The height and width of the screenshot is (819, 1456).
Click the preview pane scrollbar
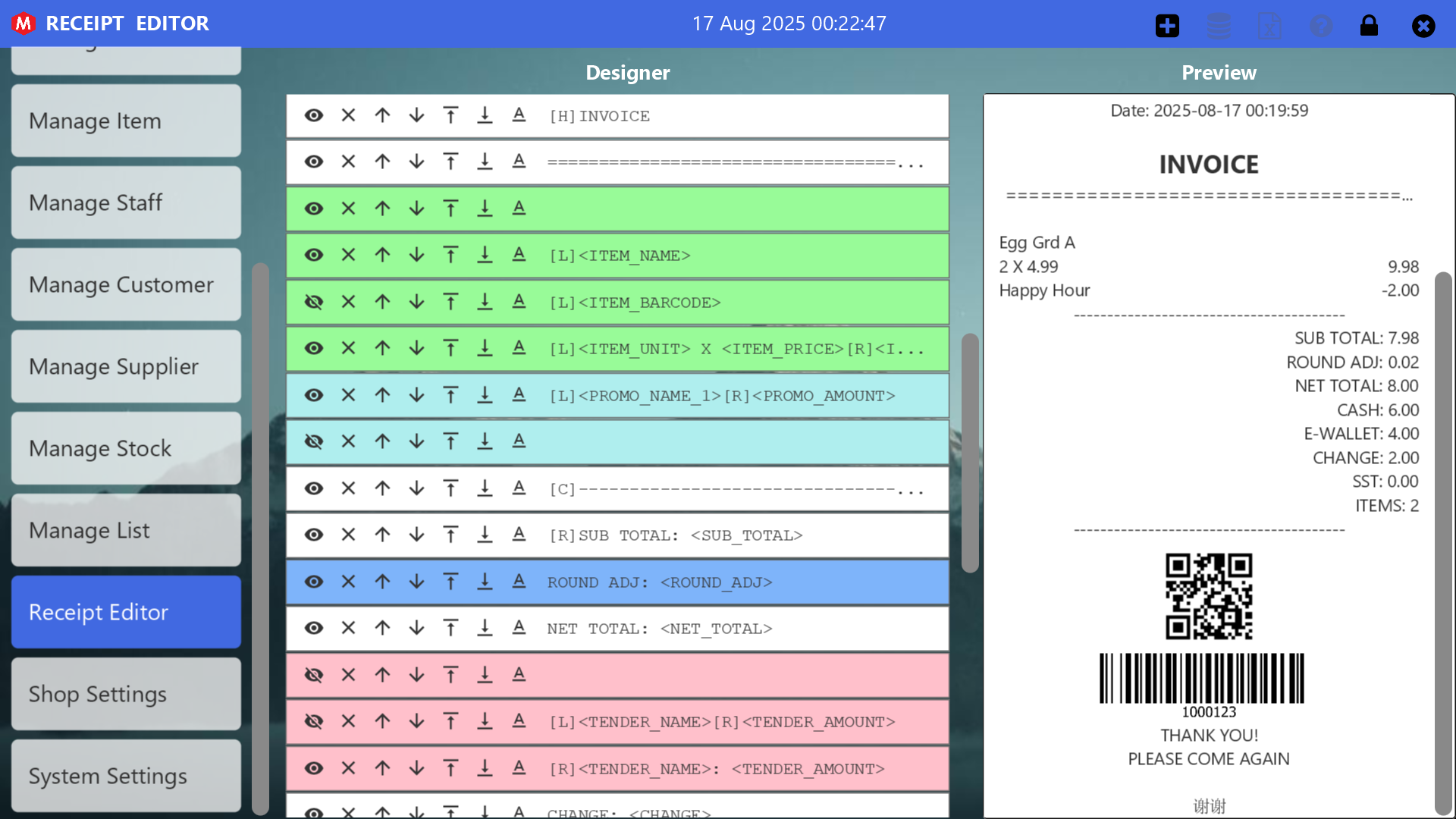tap(1443, 542)
